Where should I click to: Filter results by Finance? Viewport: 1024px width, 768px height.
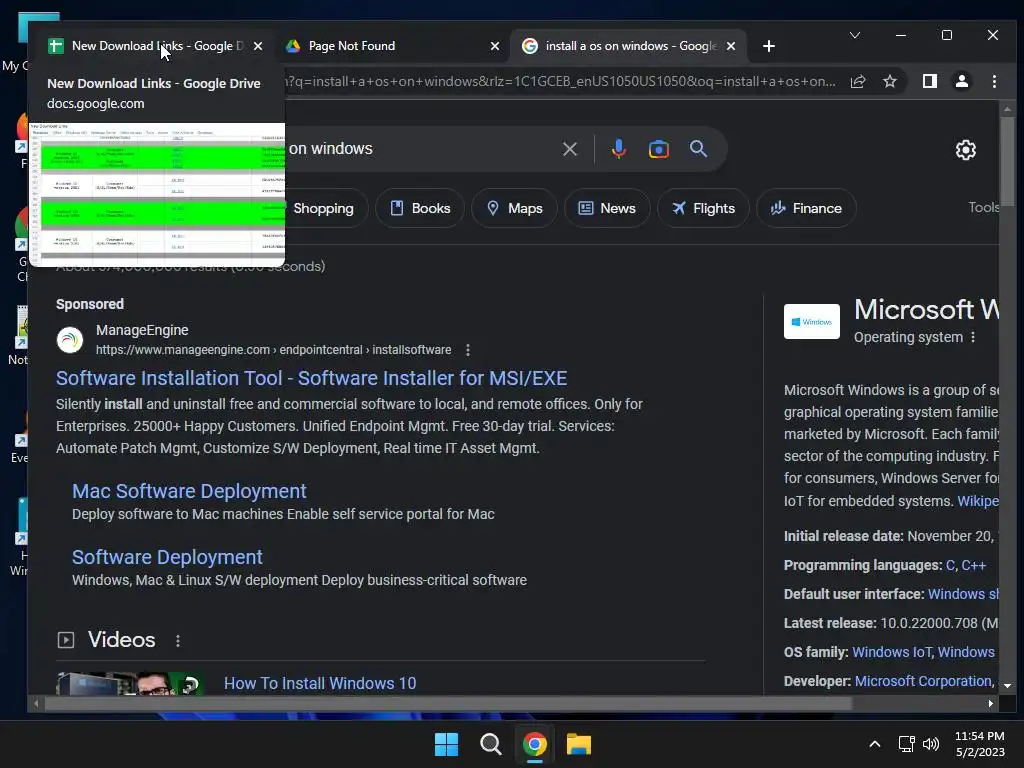tap(806, 208)
